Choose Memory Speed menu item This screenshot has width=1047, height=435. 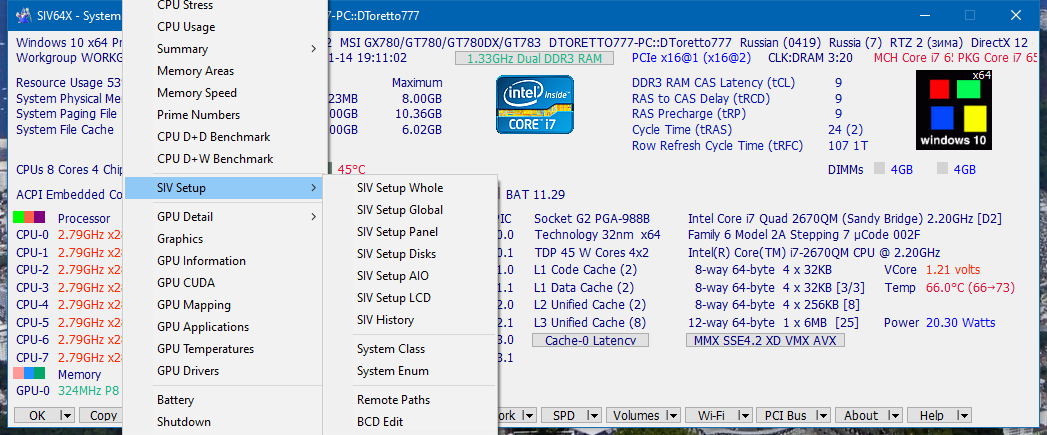coord(225,93)
